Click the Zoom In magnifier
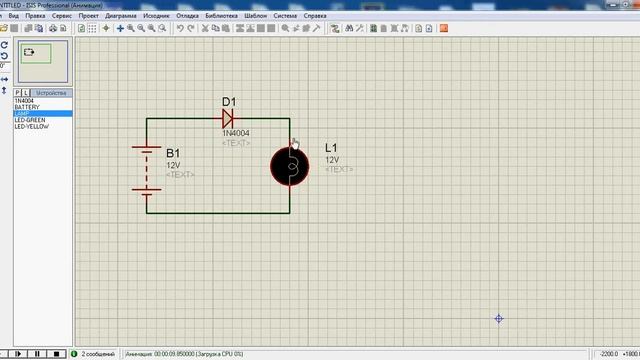 131,28
